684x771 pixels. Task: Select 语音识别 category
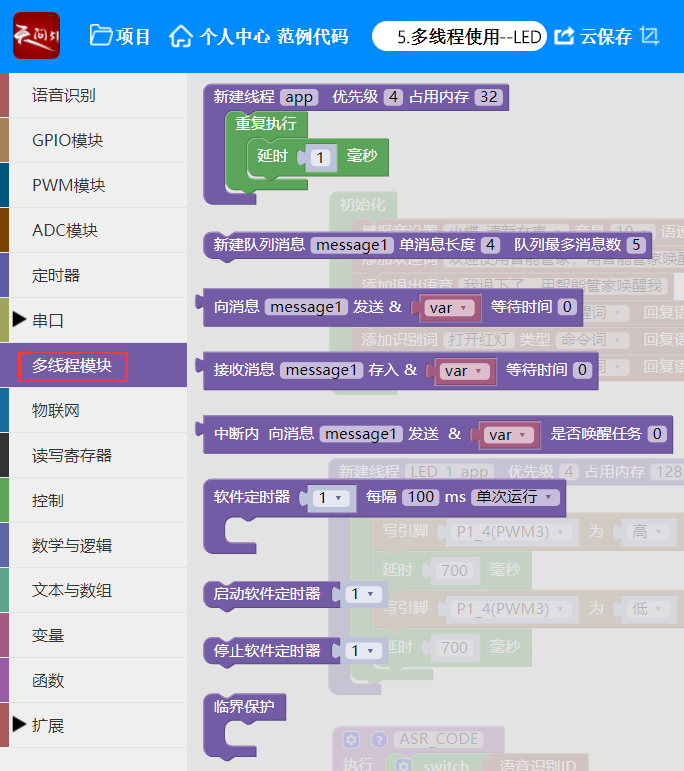point(93,95)
